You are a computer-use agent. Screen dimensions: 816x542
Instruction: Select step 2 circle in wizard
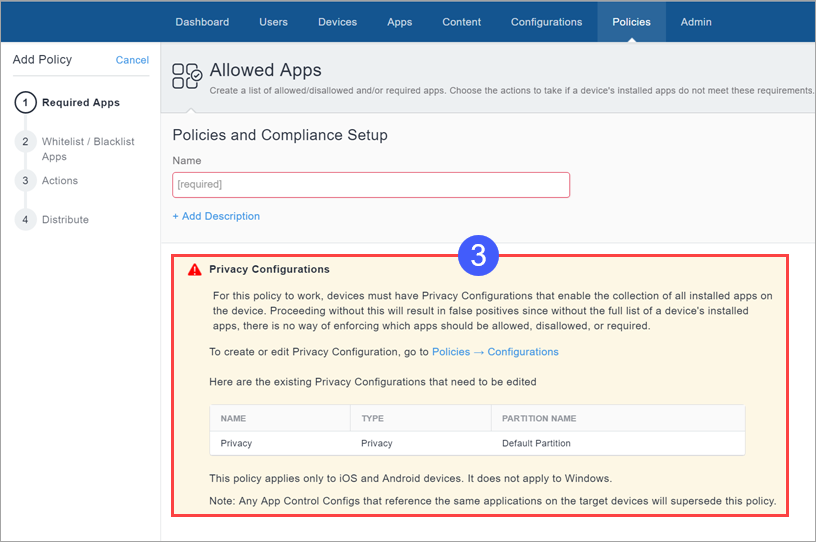tap(25, 142)
